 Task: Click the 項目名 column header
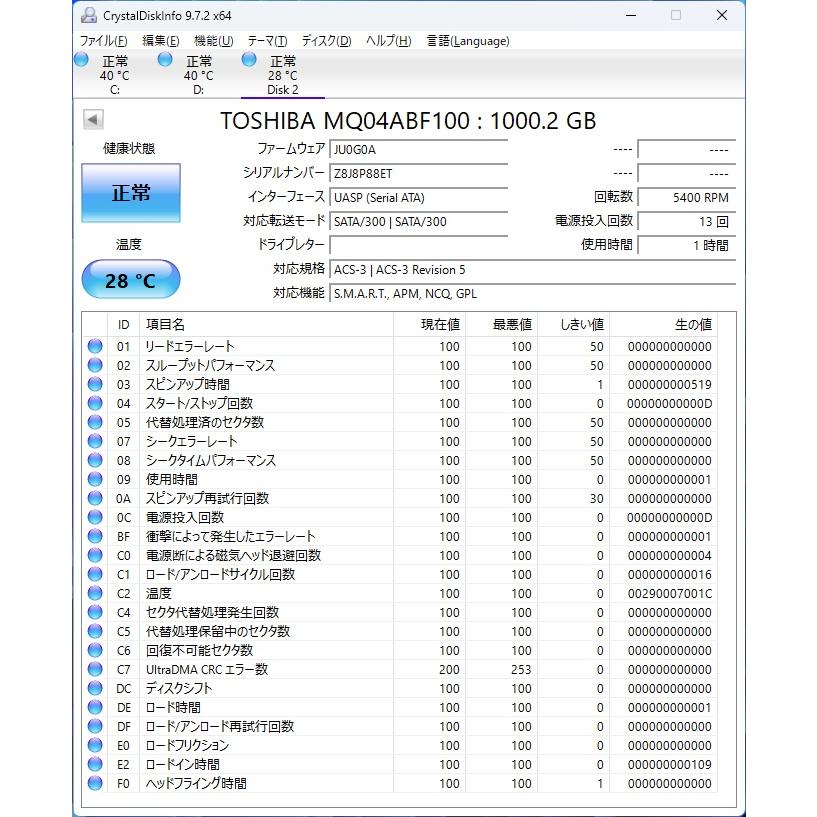(x=266, y=325)
